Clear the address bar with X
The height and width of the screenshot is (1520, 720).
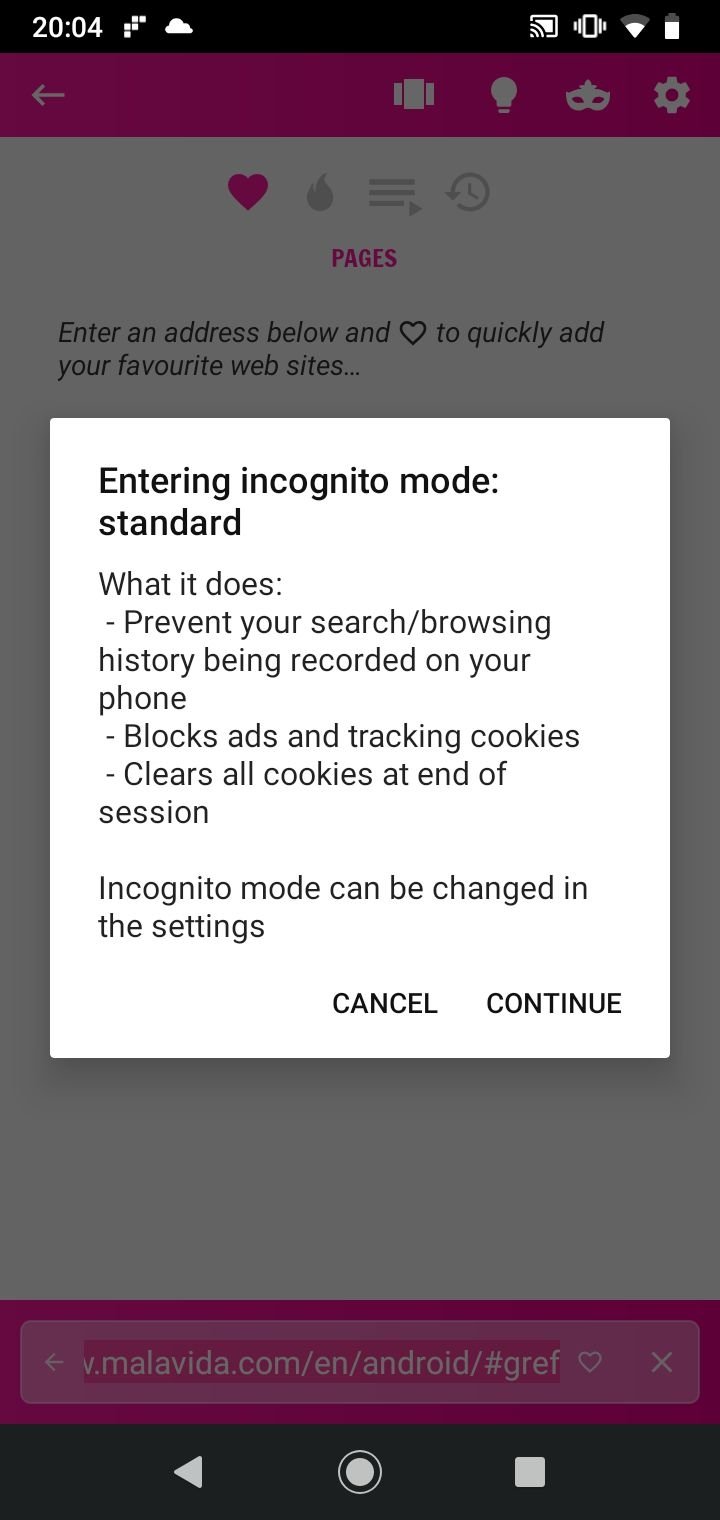(x=662, y=1362)
